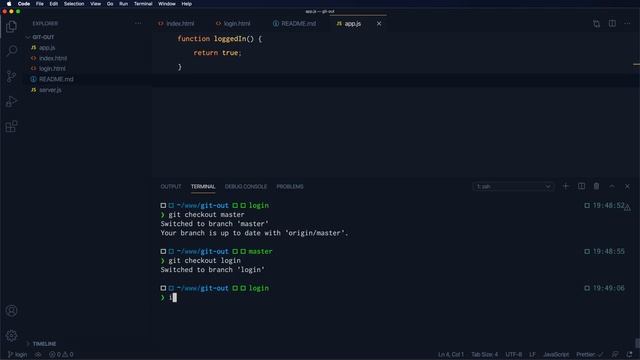Viewport: 640px width, 360px height.
Task: Open the Accounts menu icon
Action: [11, 311]
